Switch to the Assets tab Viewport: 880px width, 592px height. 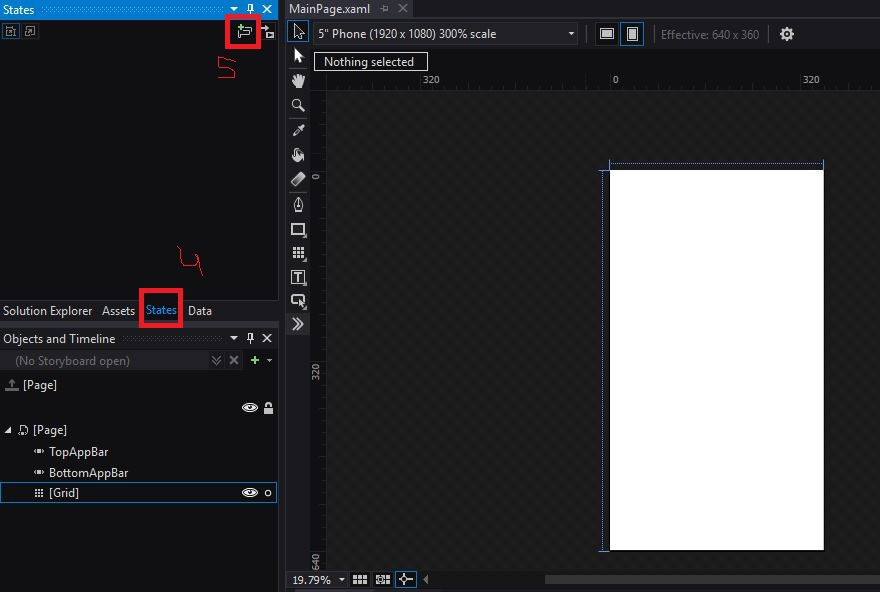118,310
